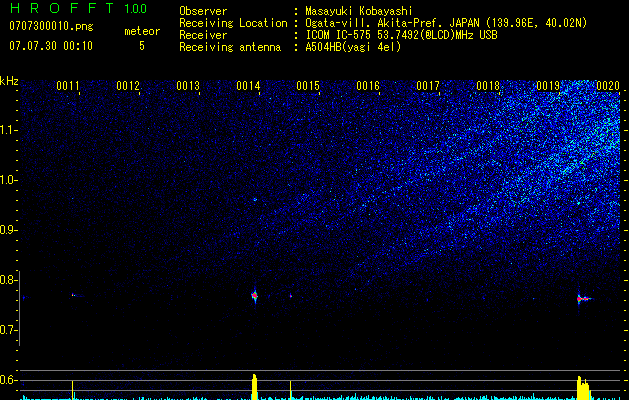Screen dimensions: 629x400
Task: Click the Receiving Location value text
Action: coord(446,23)
